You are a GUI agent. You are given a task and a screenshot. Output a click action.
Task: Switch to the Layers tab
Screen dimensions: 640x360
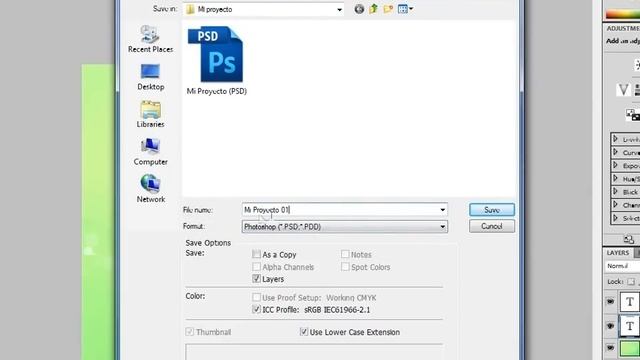point(618,253)
